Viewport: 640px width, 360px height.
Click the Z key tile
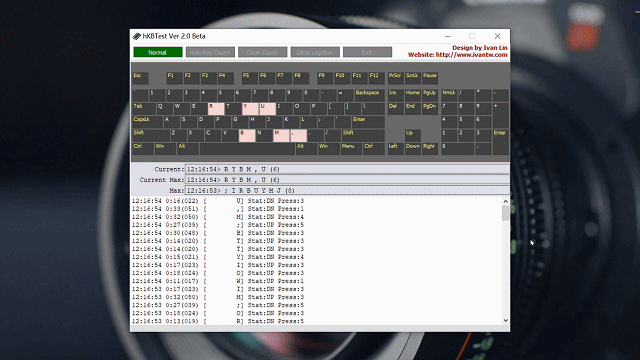178,136
